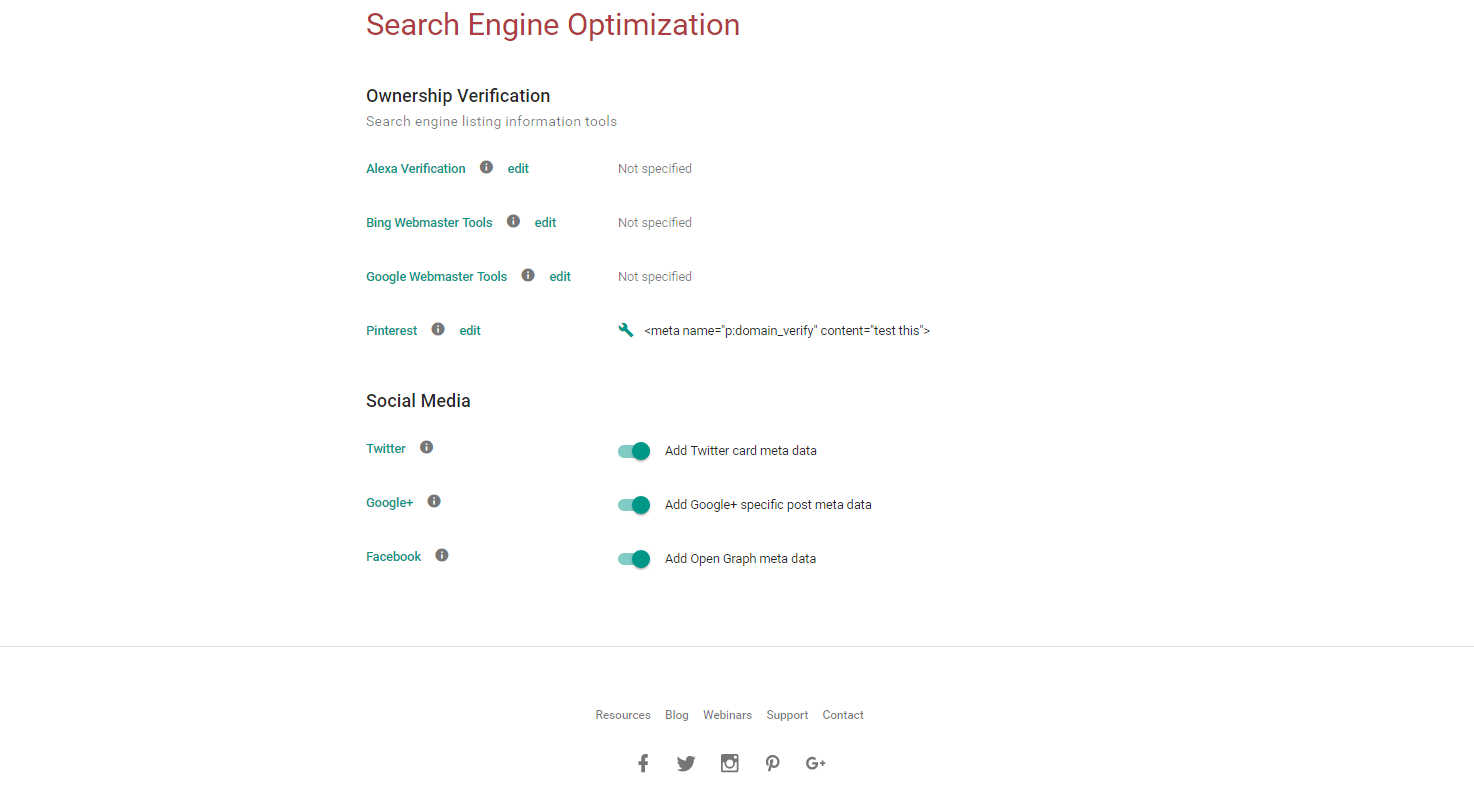
Task: Go to Resources in footer menu
Action: (623, 715)
